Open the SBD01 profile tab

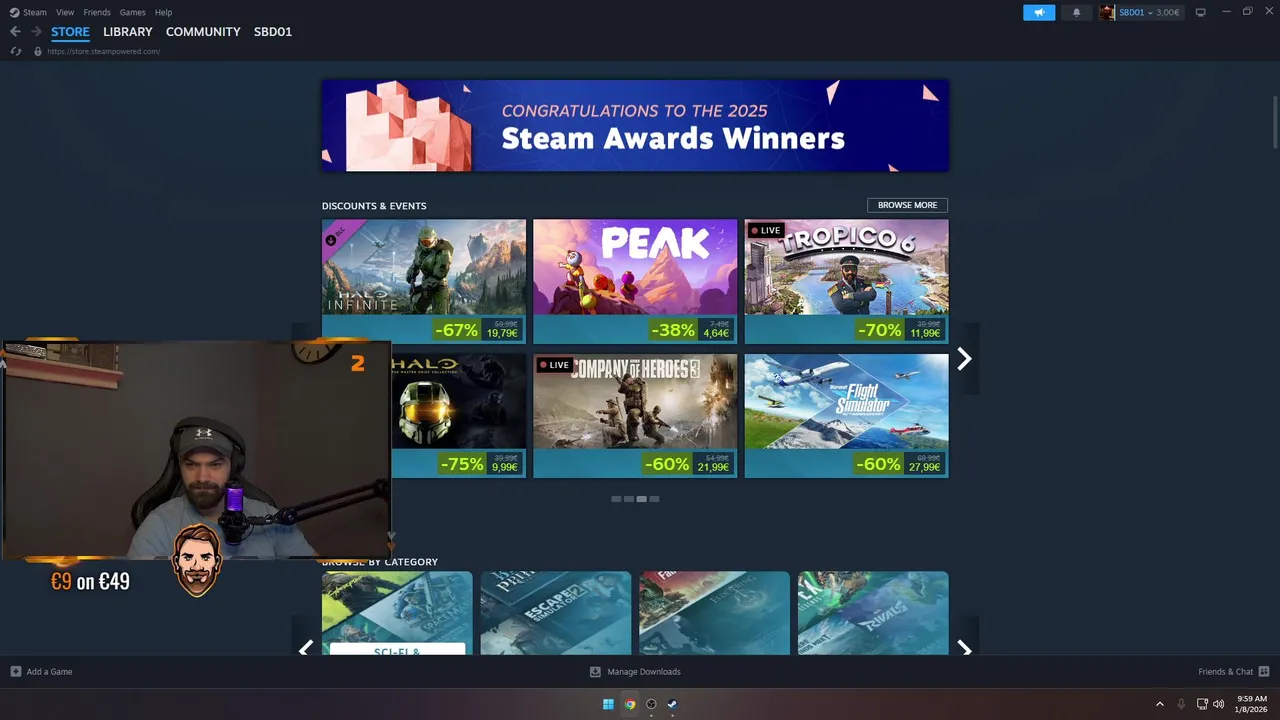pos(273,32)
